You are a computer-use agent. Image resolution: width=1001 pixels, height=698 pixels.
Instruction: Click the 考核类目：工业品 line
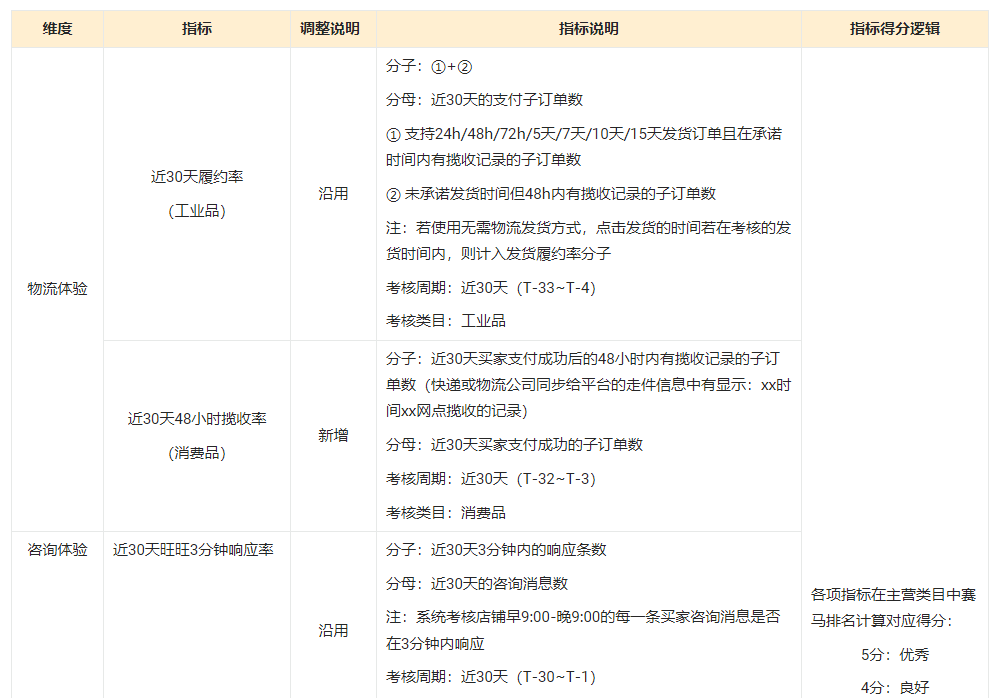coord(446,321)
